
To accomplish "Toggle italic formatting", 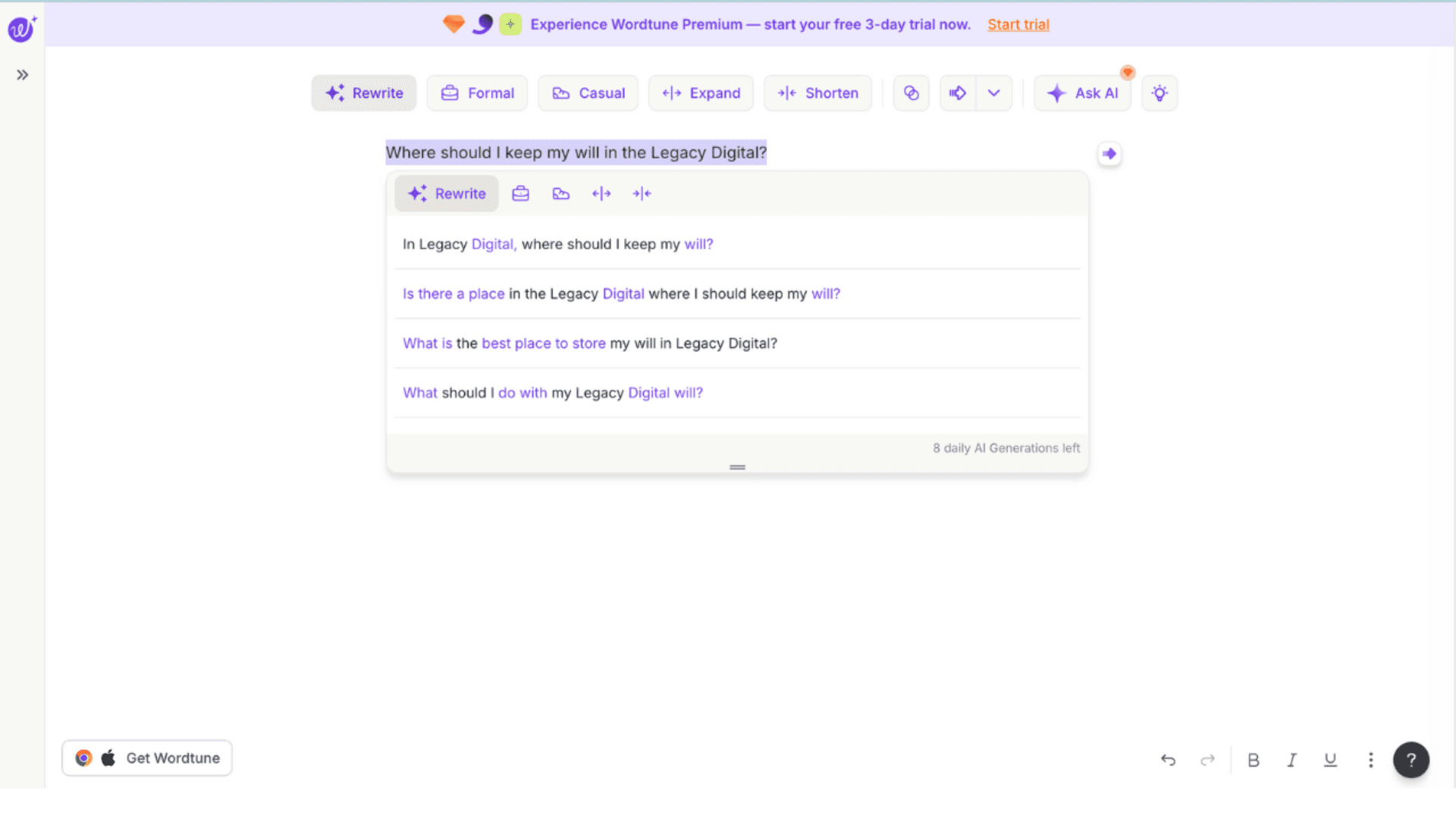I will [x=1291, y=760].
